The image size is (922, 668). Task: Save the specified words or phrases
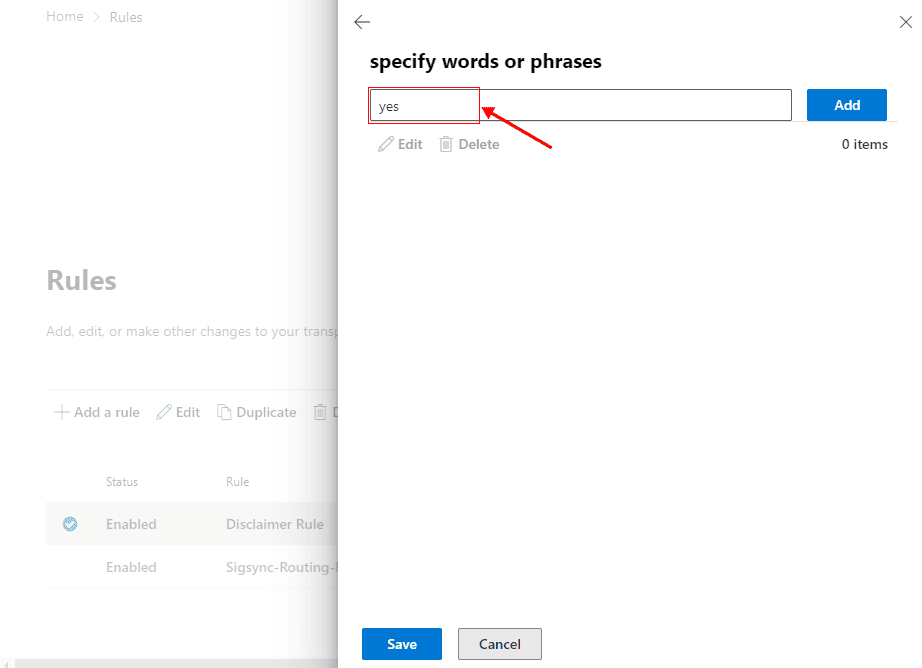coord(401,644)
